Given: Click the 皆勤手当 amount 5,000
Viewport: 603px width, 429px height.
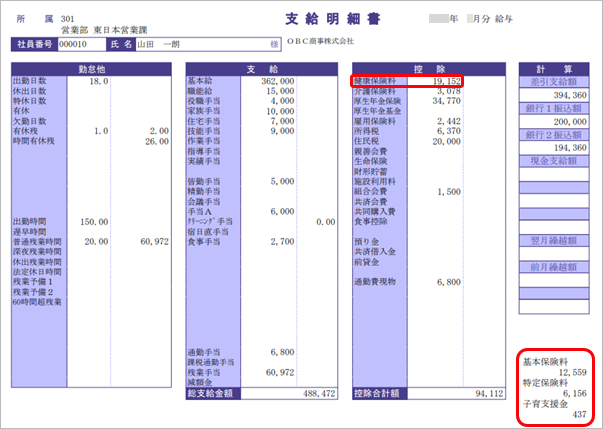Looking at the screenshot, I should coord(283,181).
